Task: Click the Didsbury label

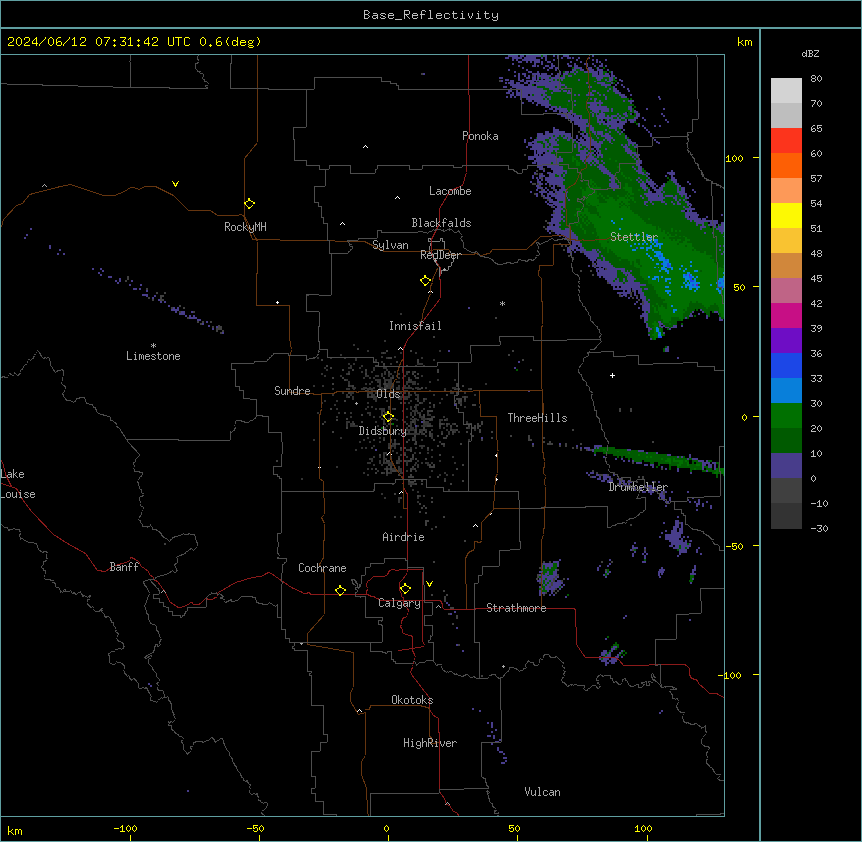Action: 383,431
